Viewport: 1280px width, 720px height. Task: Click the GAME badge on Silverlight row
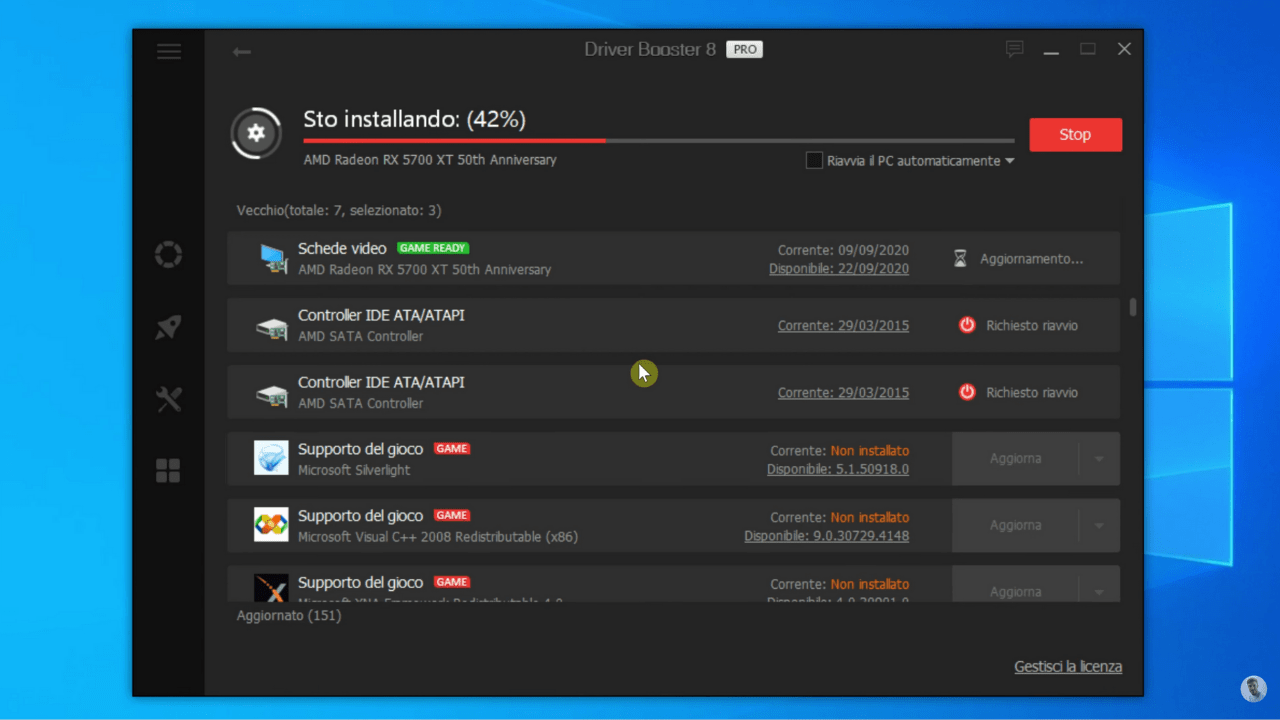452,449
